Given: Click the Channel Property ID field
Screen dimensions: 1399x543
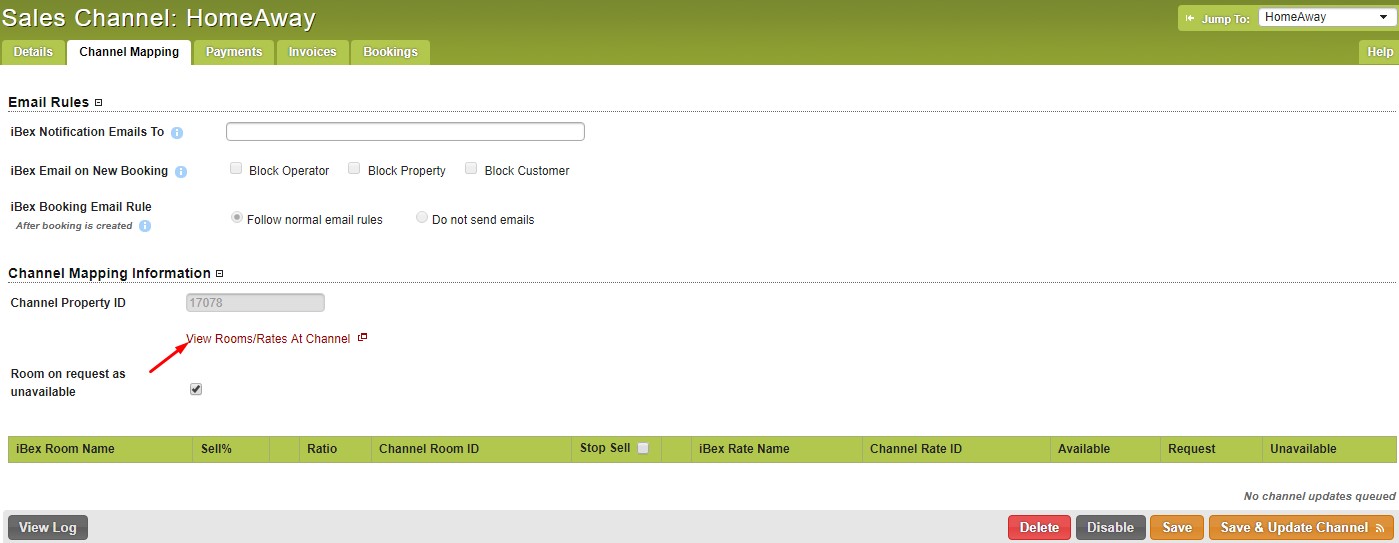Looking at the screenshot, I should (x=255, y=302).
